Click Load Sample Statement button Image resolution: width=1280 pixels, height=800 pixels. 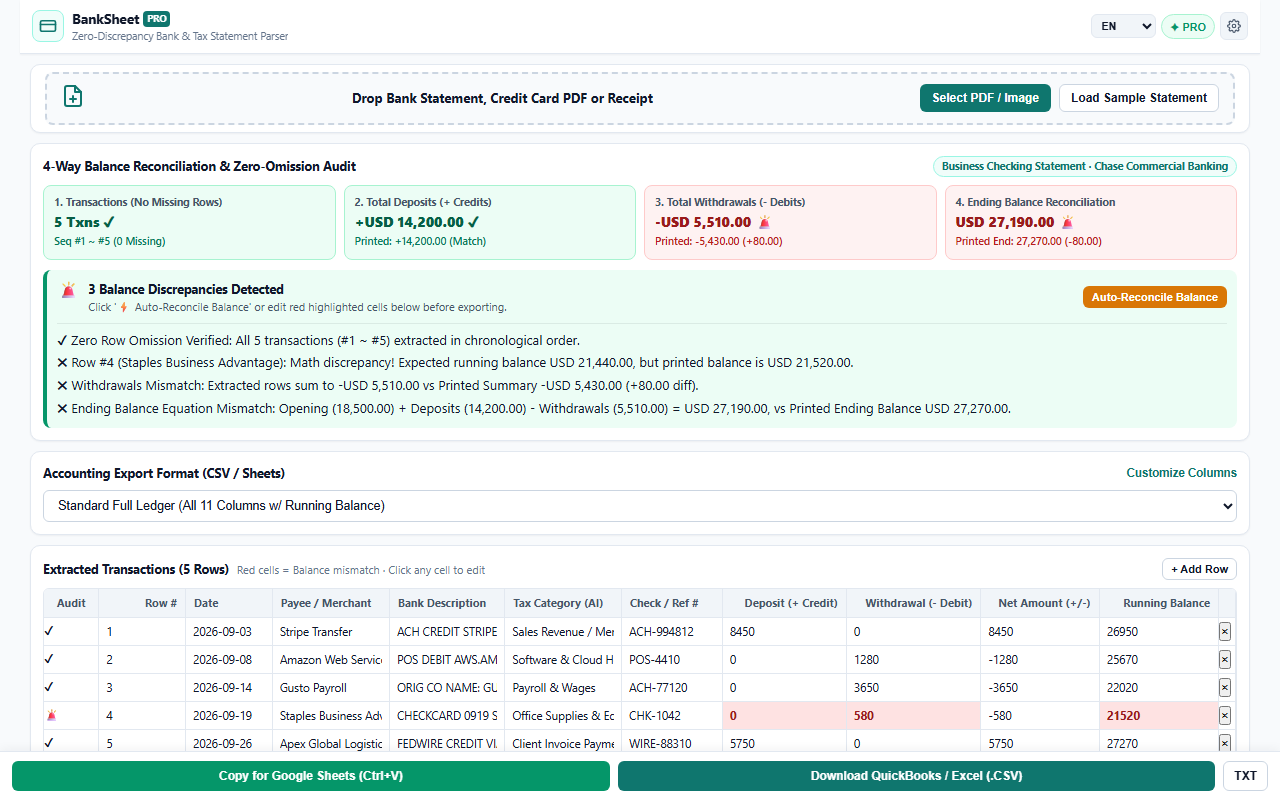coord(1139,98)
